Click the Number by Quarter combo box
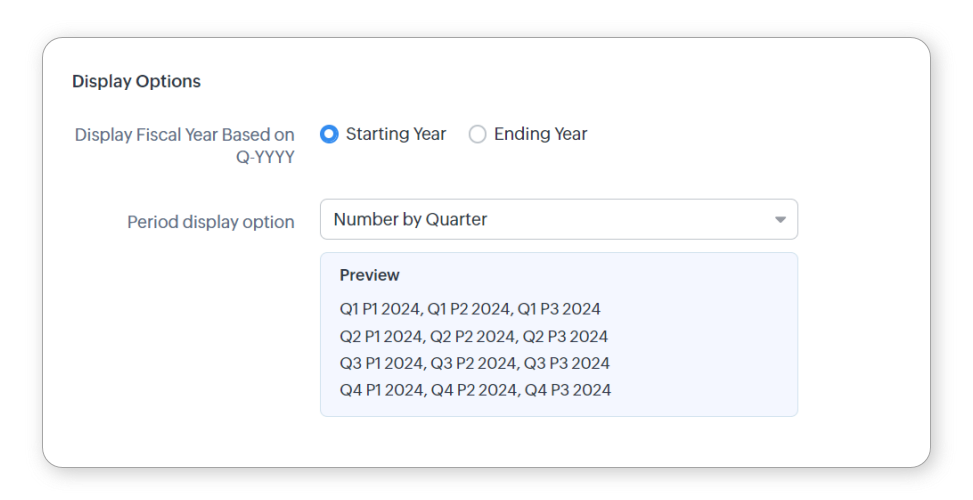Image resolution: width=973 pixels, height=500 pixels. pyautogui.click(x=558, y=219)
